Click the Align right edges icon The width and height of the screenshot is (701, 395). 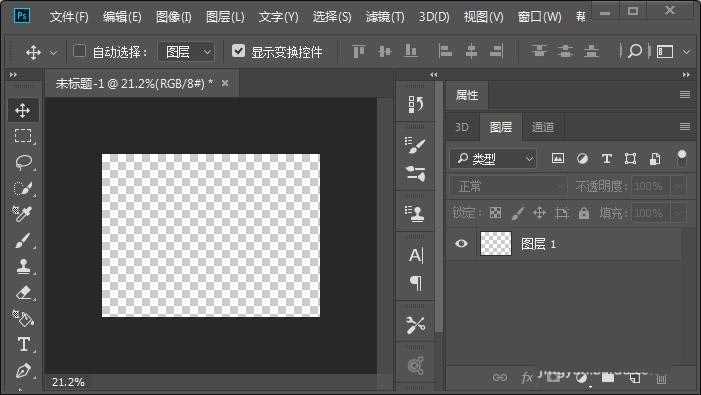[x=496, y=51]
